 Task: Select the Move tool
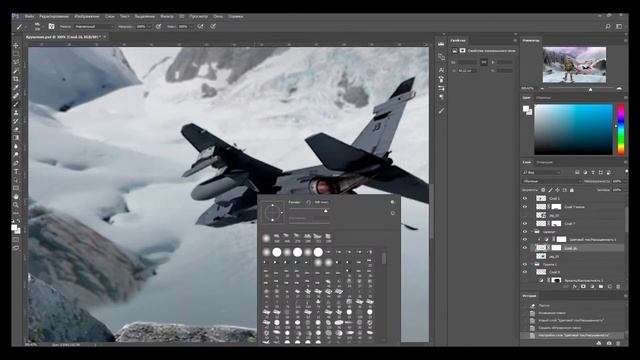pos(16,45)
